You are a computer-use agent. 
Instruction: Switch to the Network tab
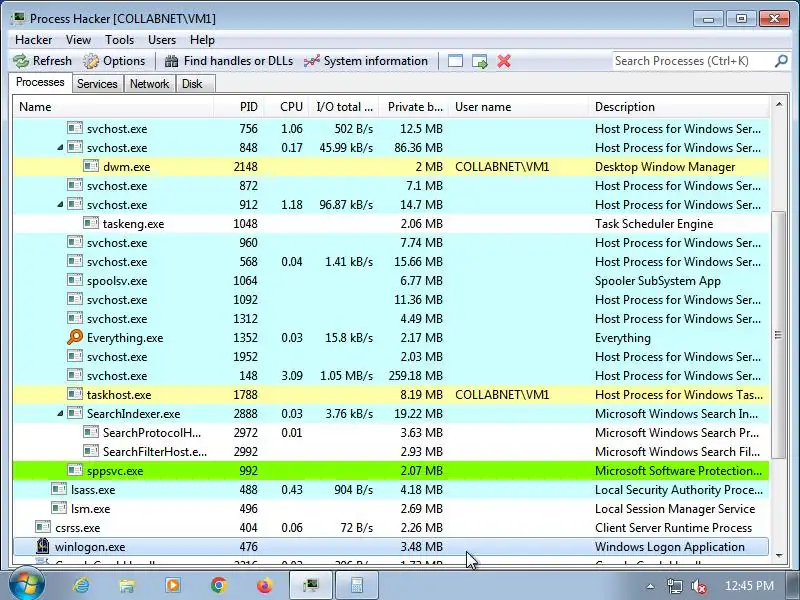coord(149,84)
